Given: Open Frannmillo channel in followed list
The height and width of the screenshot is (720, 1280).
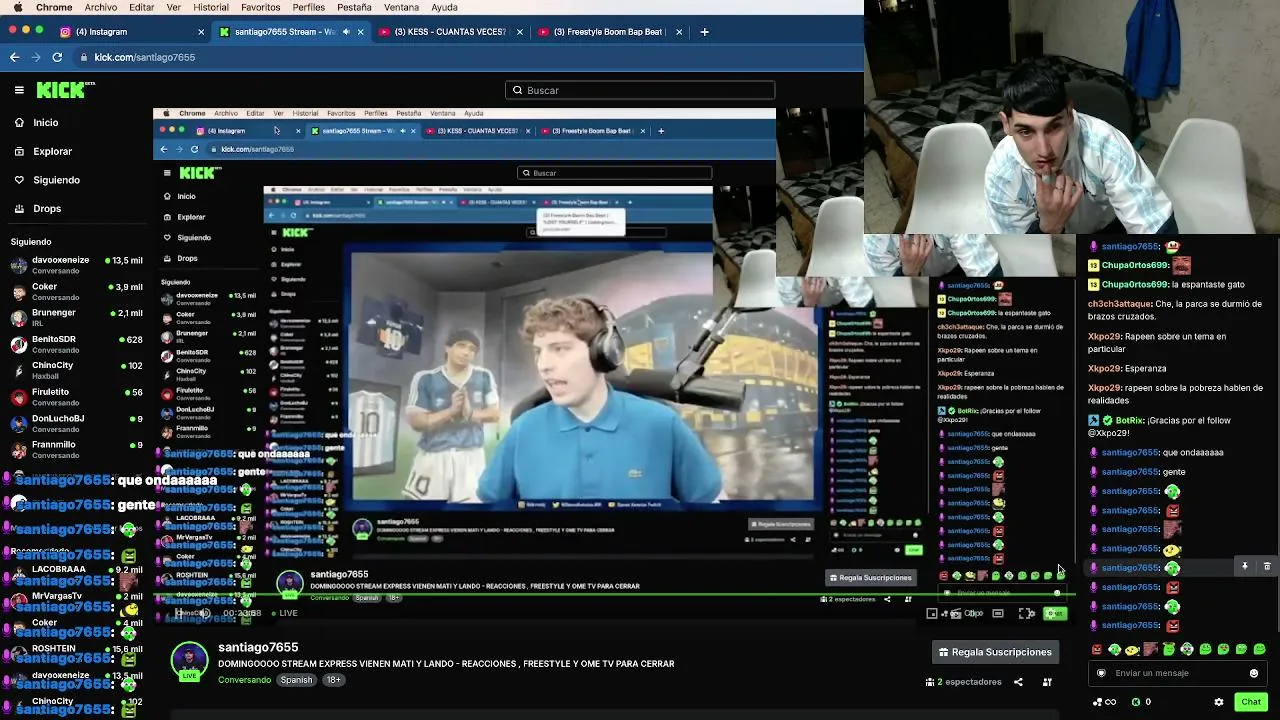Looking at the screenshot, I should 78,450.
